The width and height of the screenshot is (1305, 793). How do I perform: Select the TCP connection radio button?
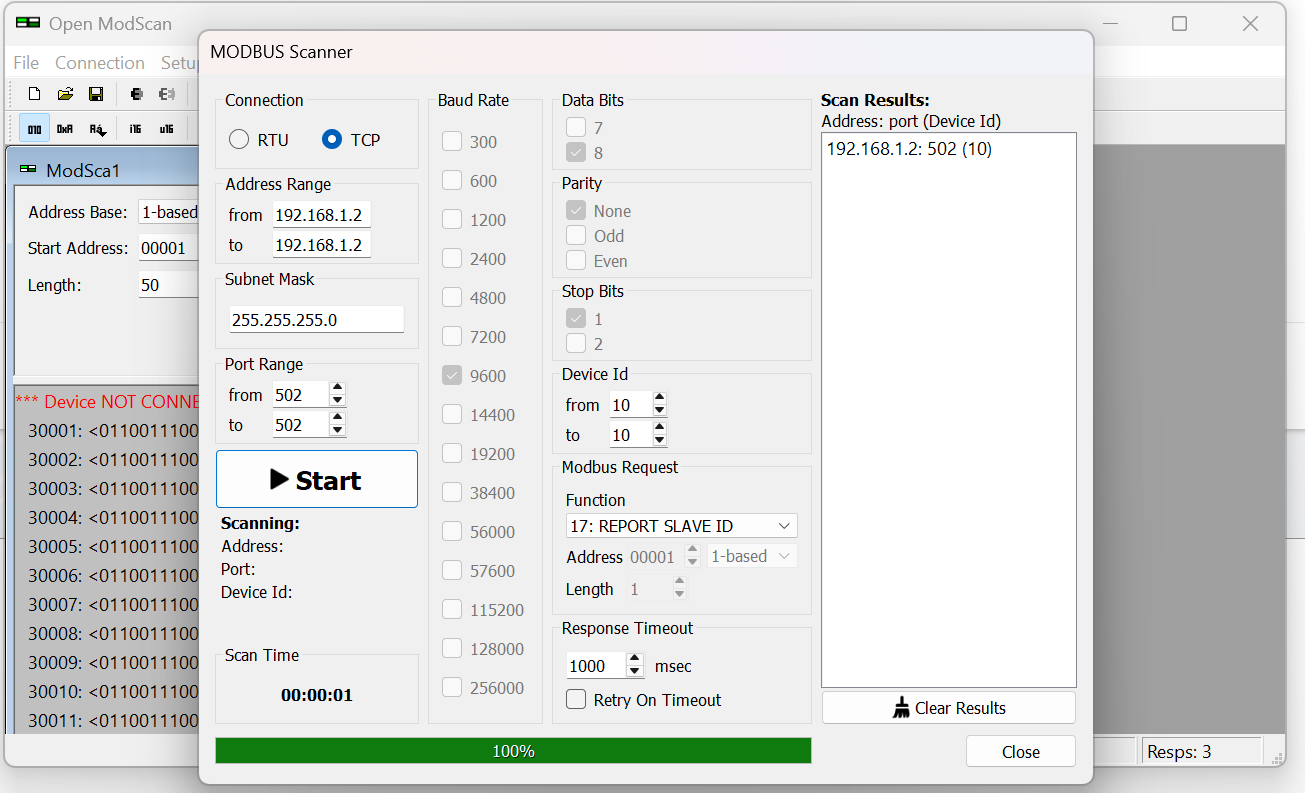click(332, 140)
